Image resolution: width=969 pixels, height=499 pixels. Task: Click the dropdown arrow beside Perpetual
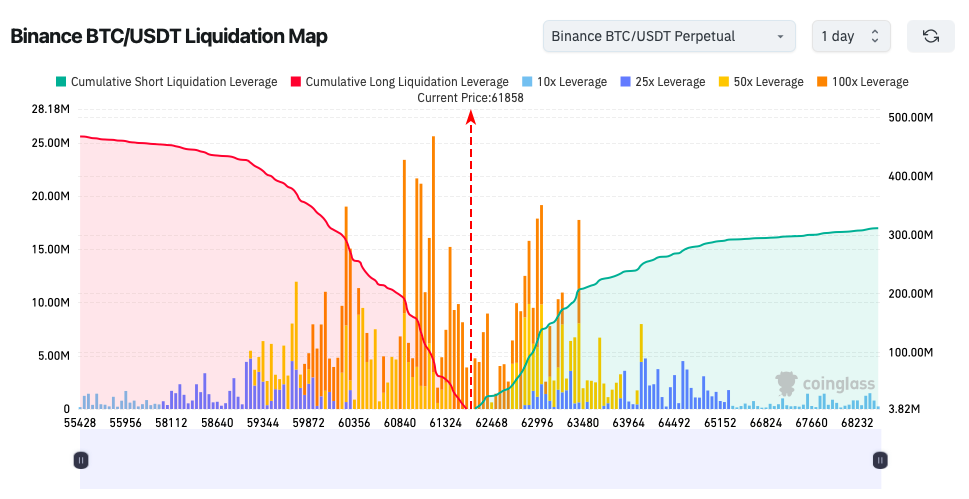(780, 36)
